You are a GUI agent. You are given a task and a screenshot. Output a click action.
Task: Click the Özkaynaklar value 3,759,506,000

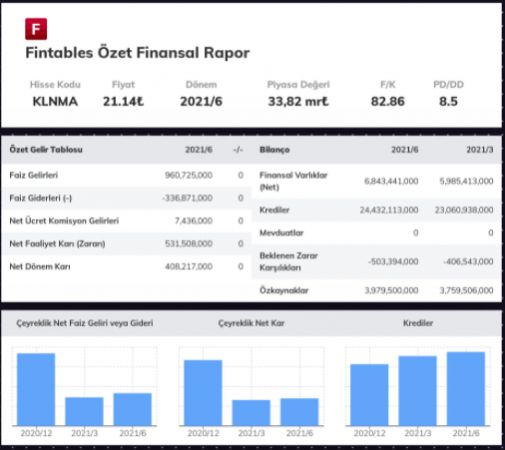coord(466,290)
